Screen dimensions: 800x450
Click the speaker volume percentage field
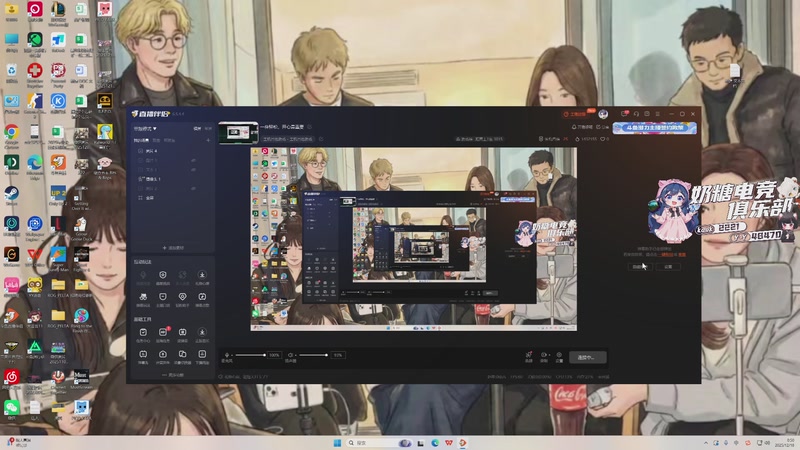(x=338, y=355)
